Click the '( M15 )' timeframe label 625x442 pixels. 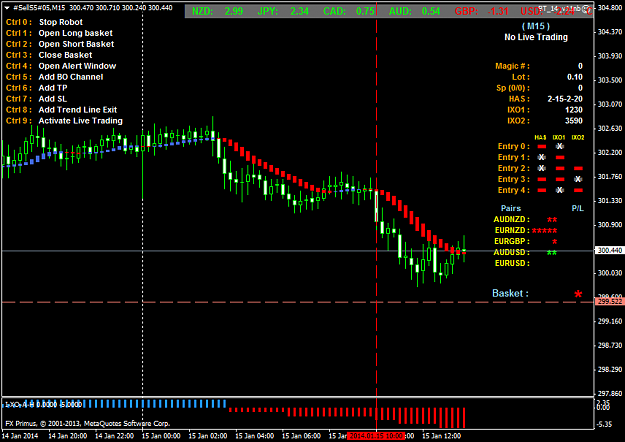coord(536,26)
